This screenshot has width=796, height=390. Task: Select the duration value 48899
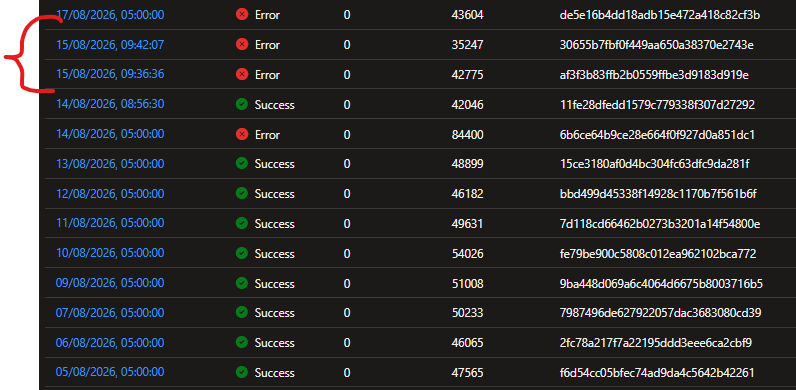coord(468,164)
